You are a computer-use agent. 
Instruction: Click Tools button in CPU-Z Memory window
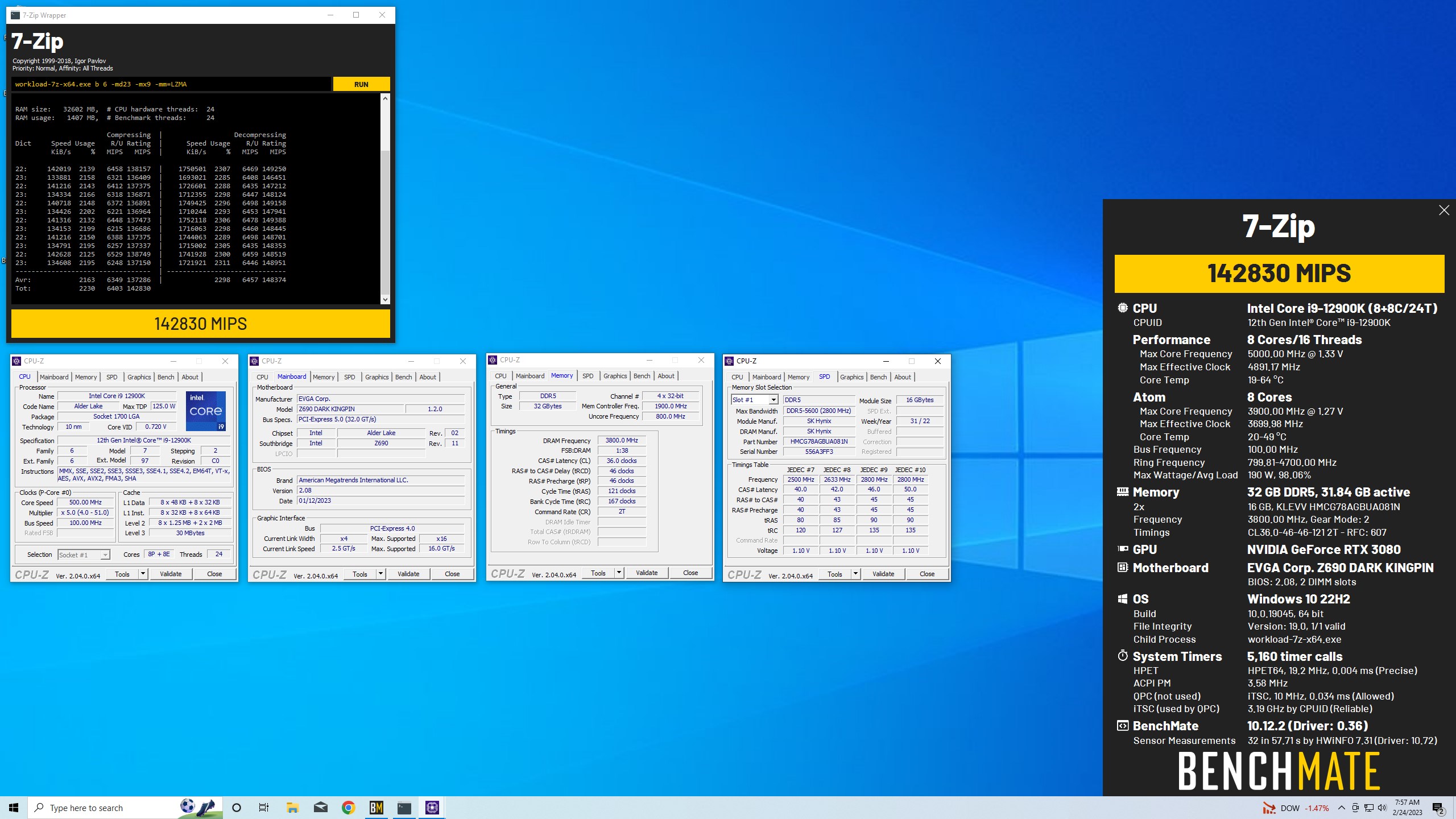coord(598,573)
